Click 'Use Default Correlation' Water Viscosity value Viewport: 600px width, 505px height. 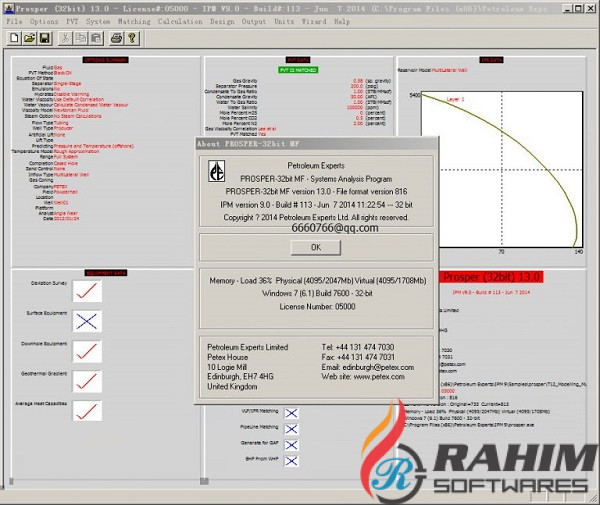click(x=79, y=99)
